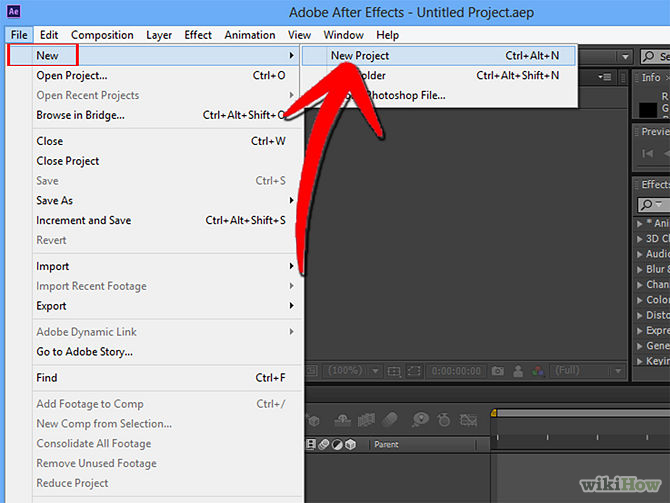Choose New Project from the submenu

[x=439, y=56]
